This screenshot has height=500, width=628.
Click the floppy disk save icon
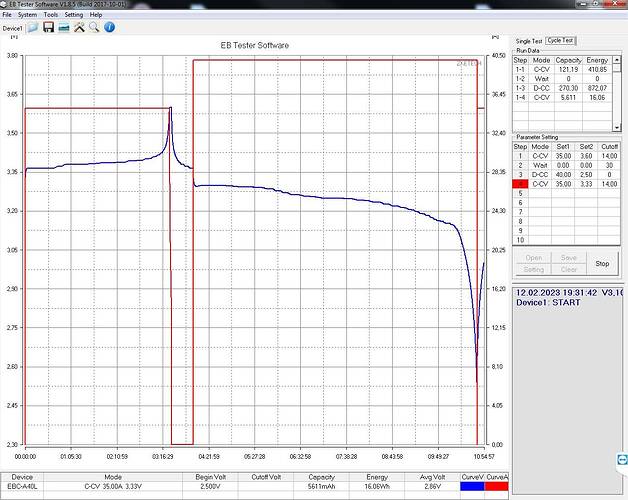pos(48,27)
